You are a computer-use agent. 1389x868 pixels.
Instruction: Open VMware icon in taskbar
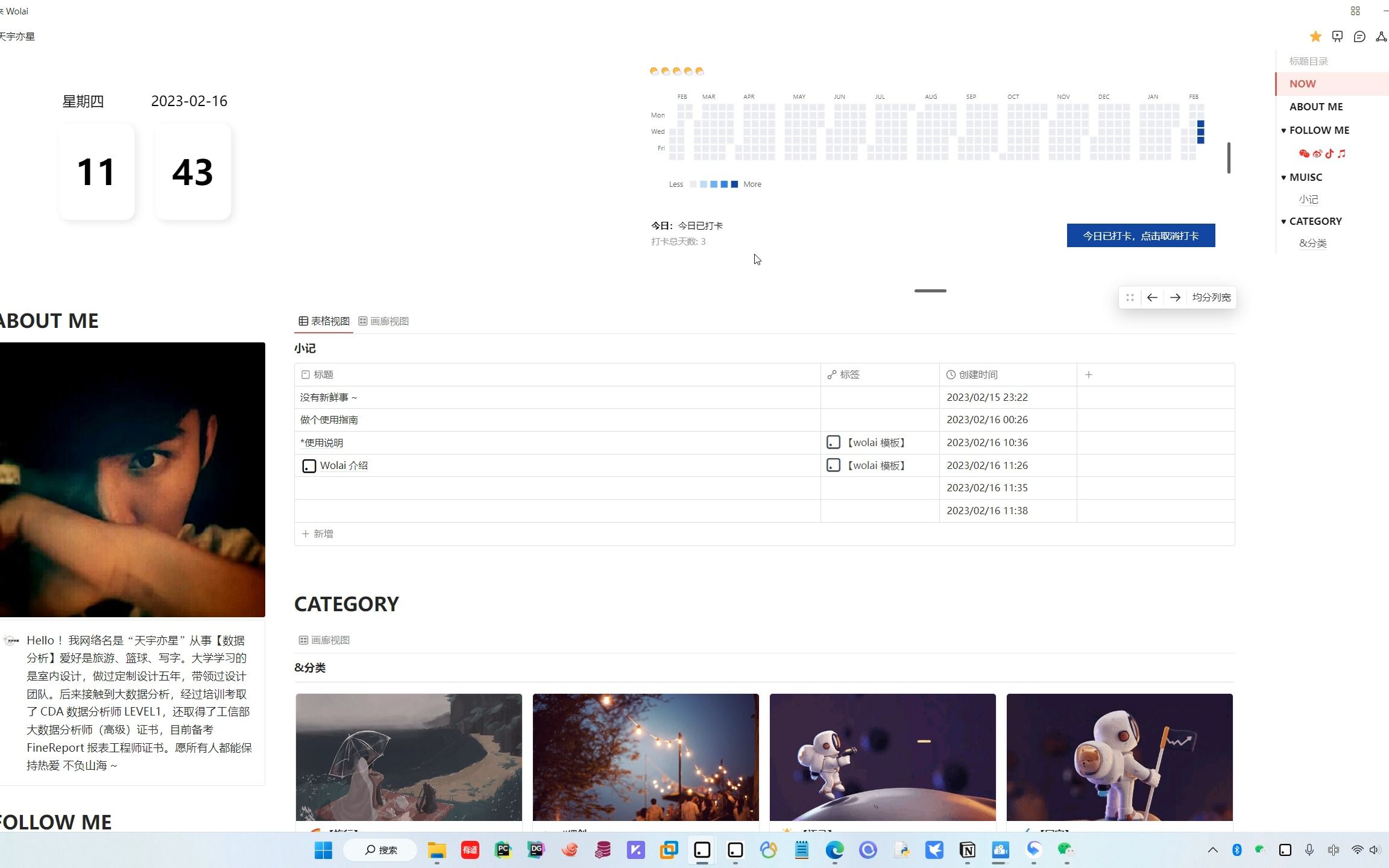coord(669,850)
